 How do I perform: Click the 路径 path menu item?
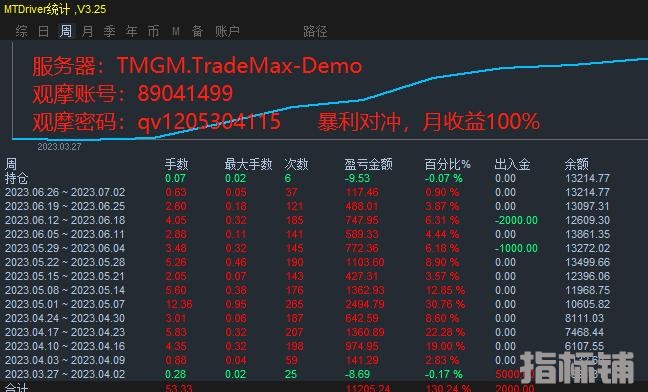[x=315, y=31]
